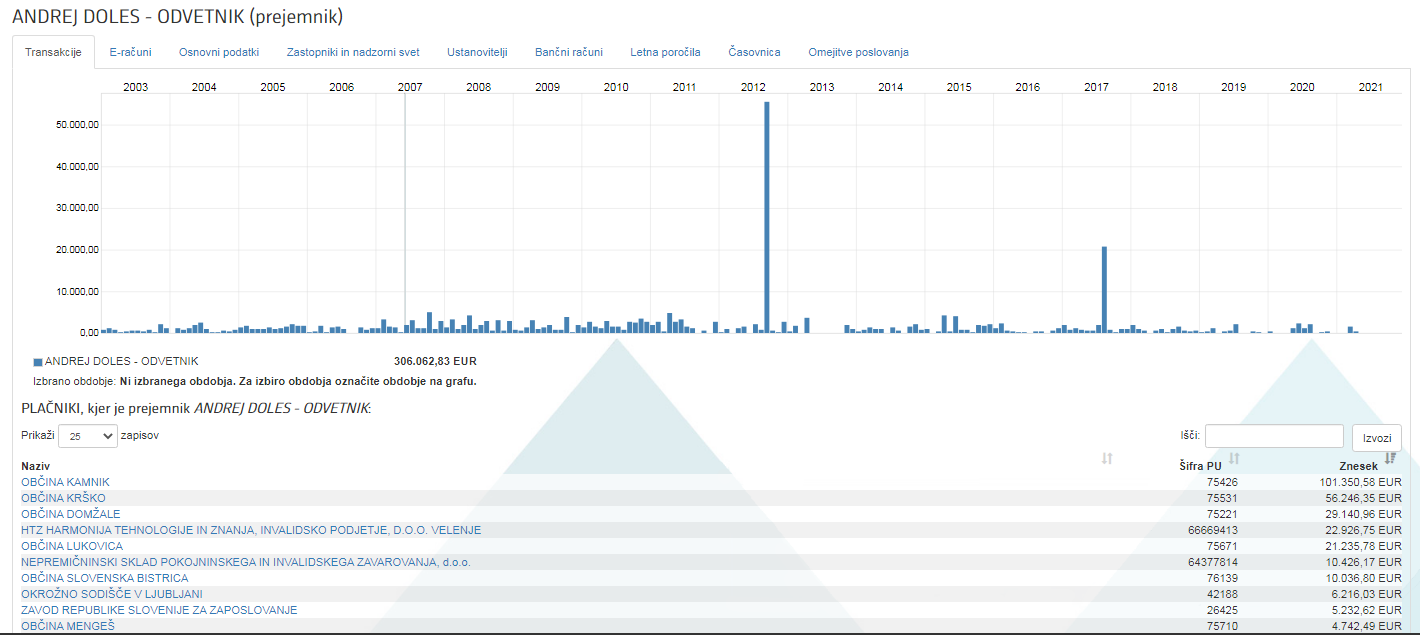Open the records-per-page dropdown
Viewport: 1420px width, 635px height.
(x=87, y=436)
